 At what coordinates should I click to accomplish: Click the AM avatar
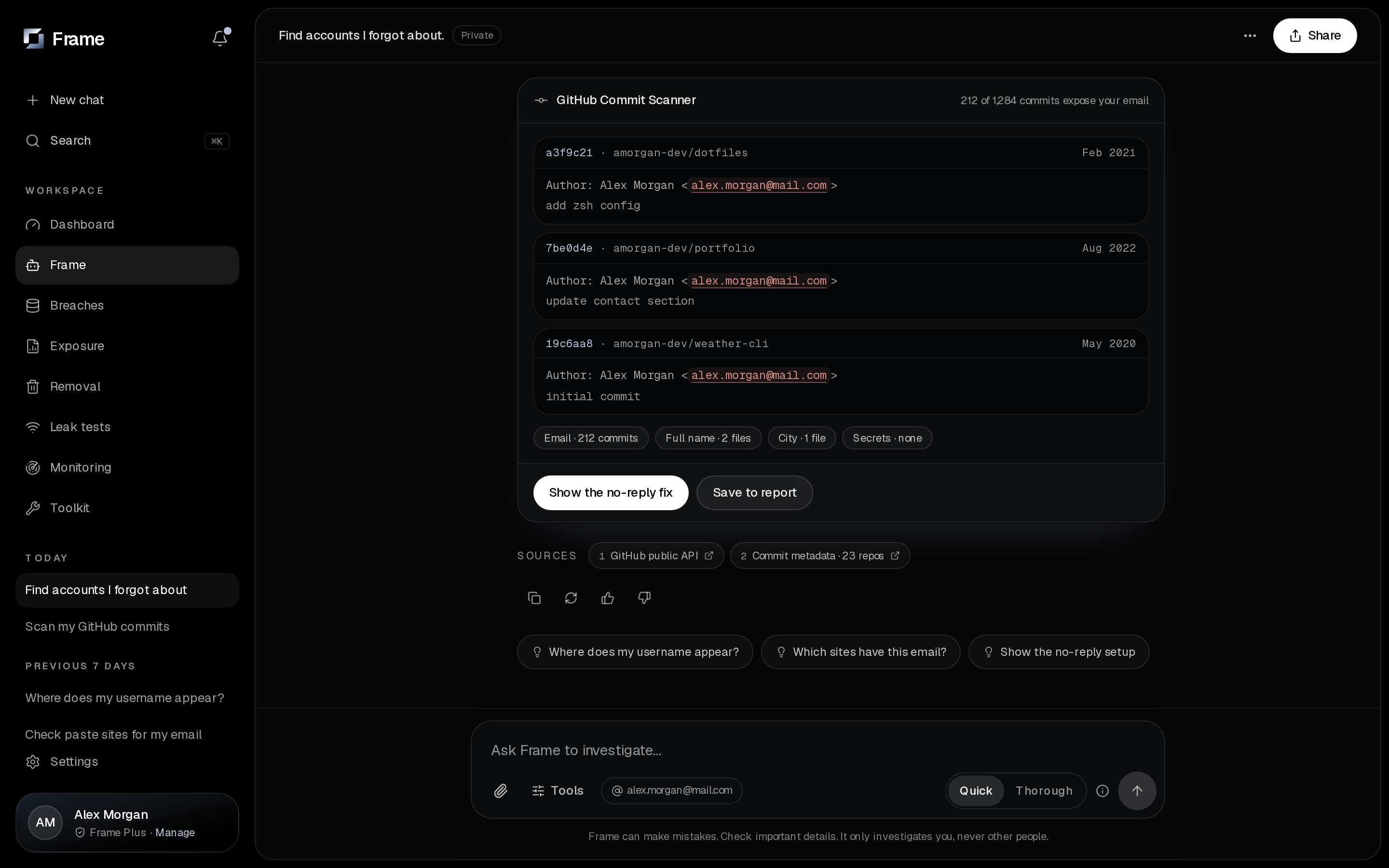(x=45, y=822)
